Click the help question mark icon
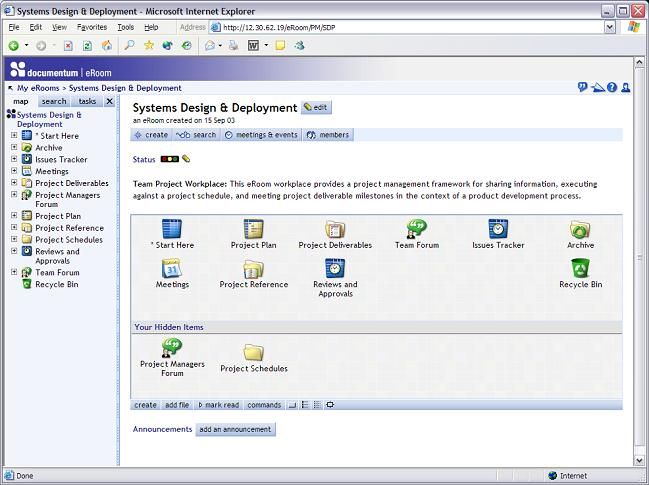 [611, 88]
